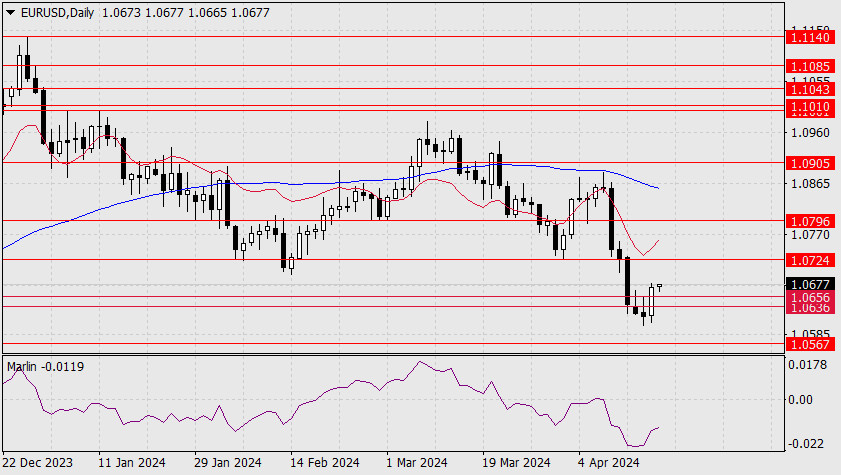
Task: Click the dropdown triangle beside EURUSD,Daily
Action: 10,12
